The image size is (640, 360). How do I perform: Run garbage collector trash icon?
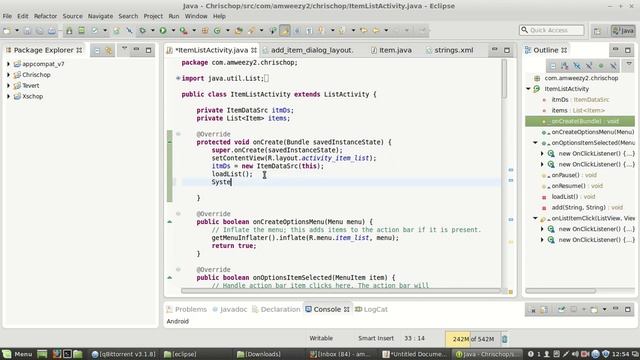point(504,339)
